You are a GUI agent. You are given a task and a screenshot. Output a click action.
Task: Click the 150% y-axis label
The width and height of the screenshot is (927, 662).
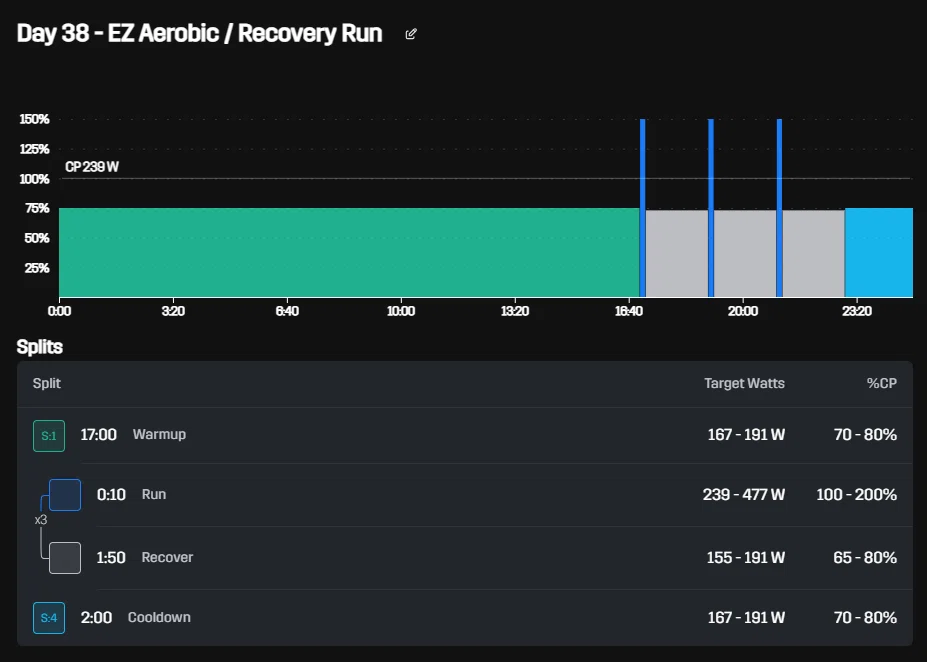(x=34, y=119)
